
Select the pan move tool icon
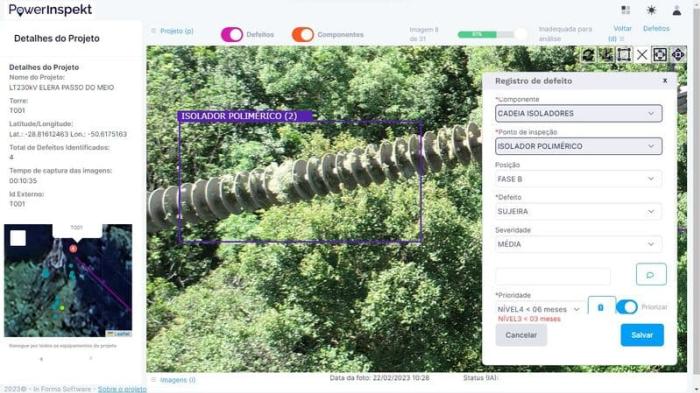[678, 54]
